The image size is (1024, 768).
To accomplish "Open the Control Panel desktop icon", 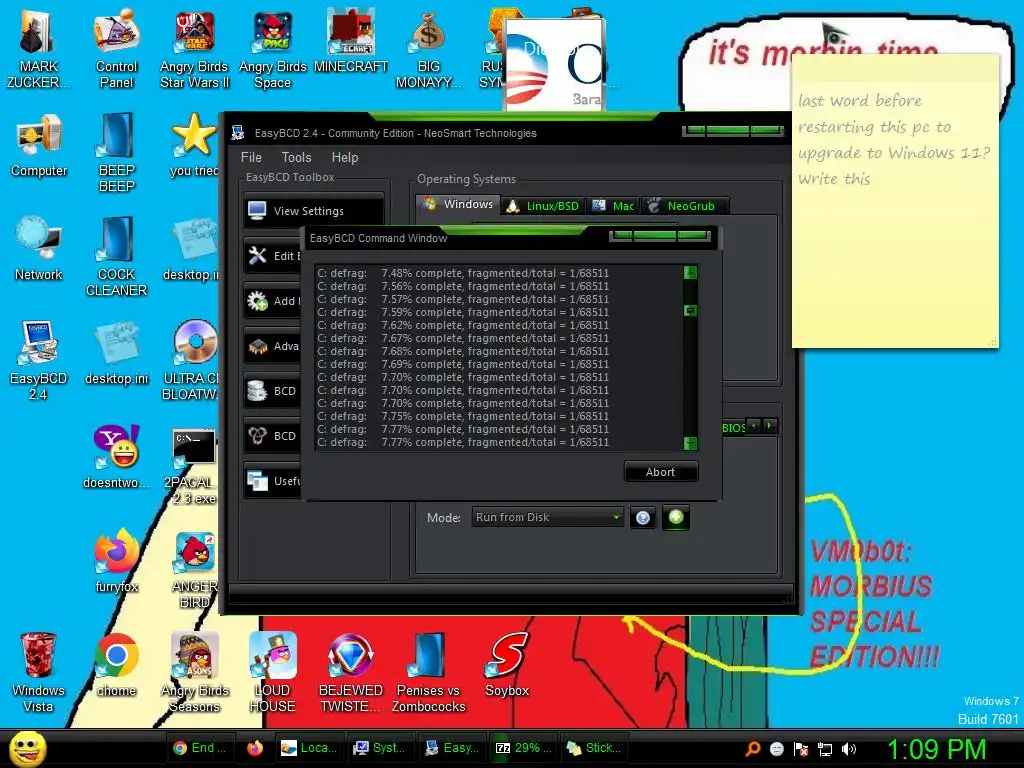I will (116, 49).
